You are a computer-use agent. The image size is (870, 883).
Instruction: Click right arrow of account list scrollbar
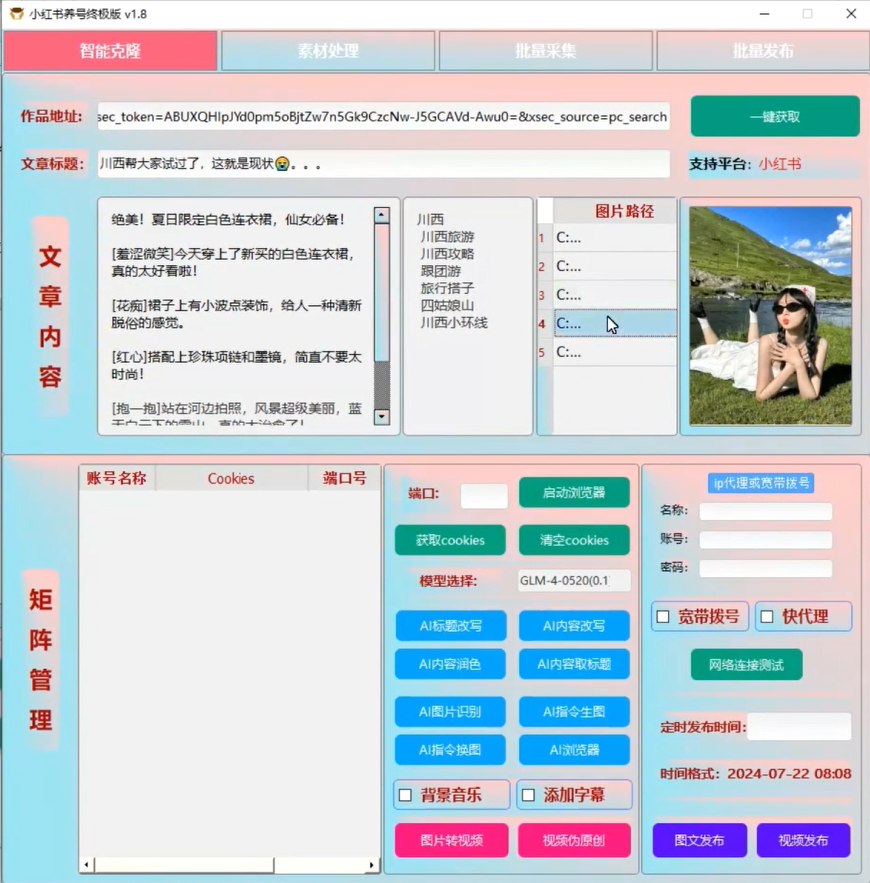point(372,865)
